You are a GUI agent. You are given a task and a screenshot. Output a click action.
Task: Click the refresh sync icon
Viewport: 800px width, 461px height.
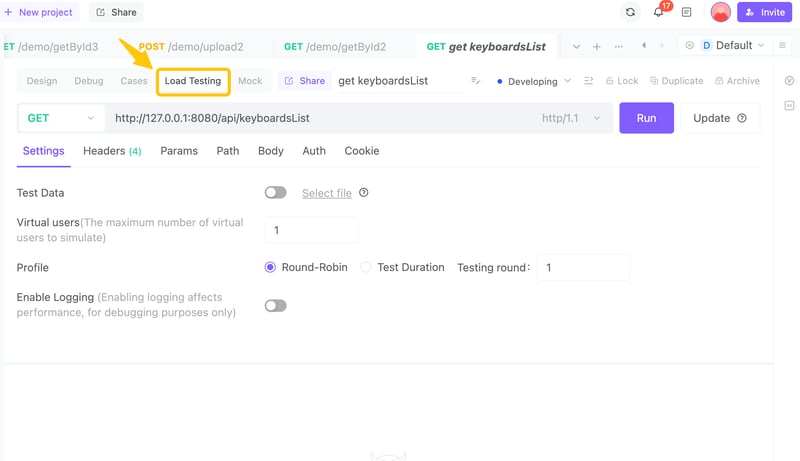coord(630,12)
